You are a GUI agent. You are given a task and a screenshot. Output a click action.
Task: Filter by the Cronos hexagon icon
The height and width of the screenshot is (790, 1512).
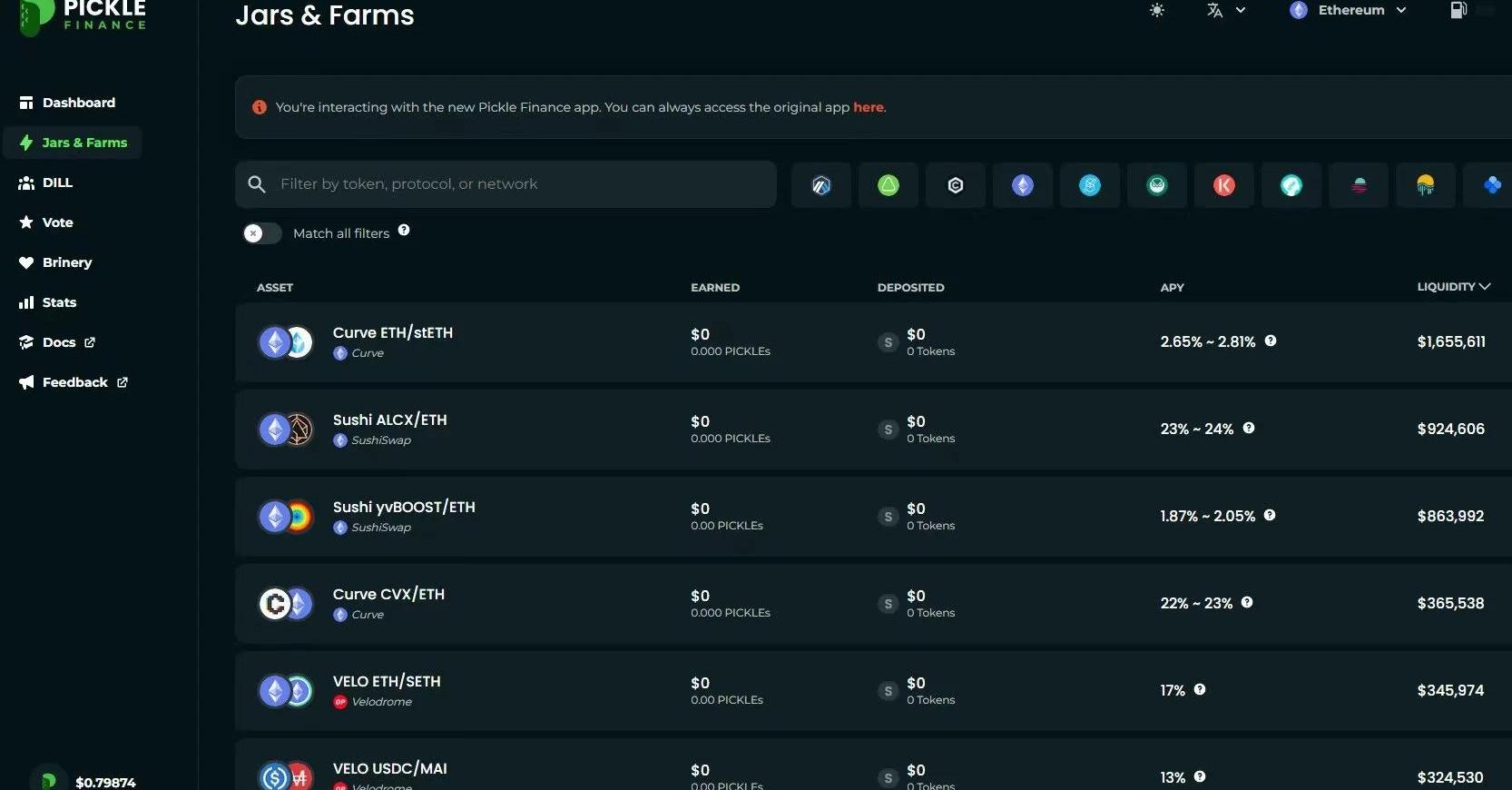(955, 185)
